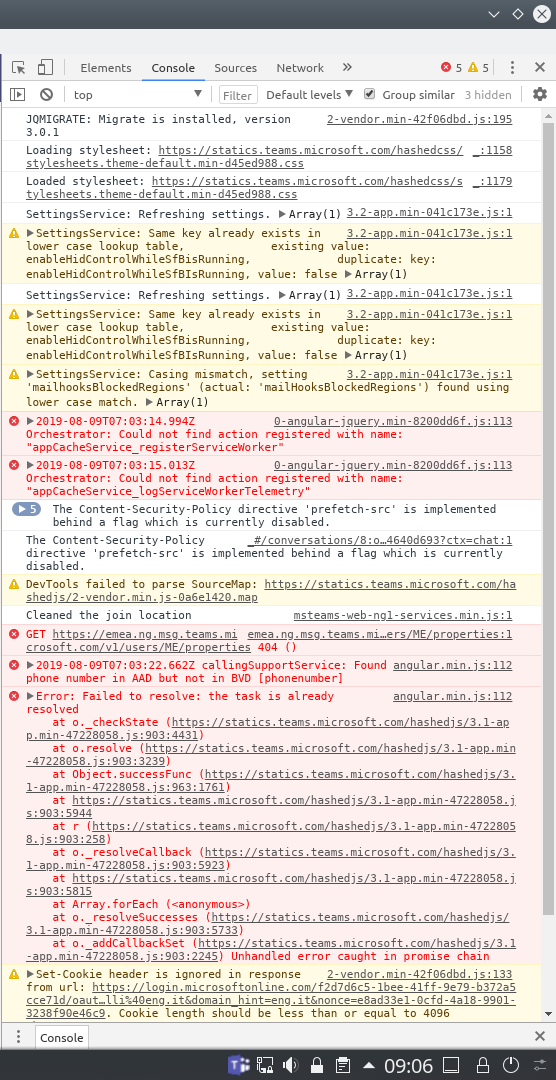Activate the inspect element picker icon
This screenshot has width=556, height=1080.
(x=19, y=68)
